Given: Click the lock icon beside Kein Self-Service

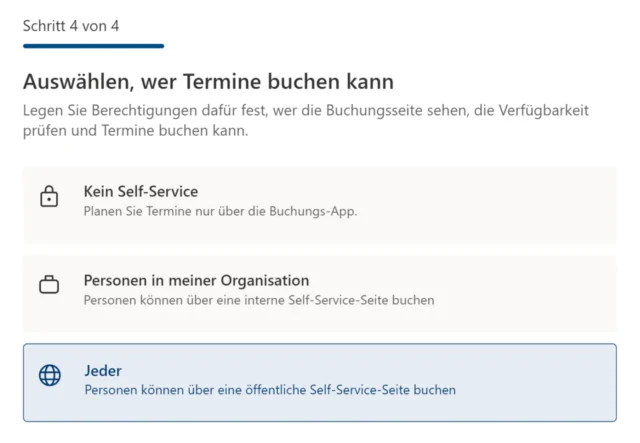Looking at the screenshot, I should (x=49, y=197).
